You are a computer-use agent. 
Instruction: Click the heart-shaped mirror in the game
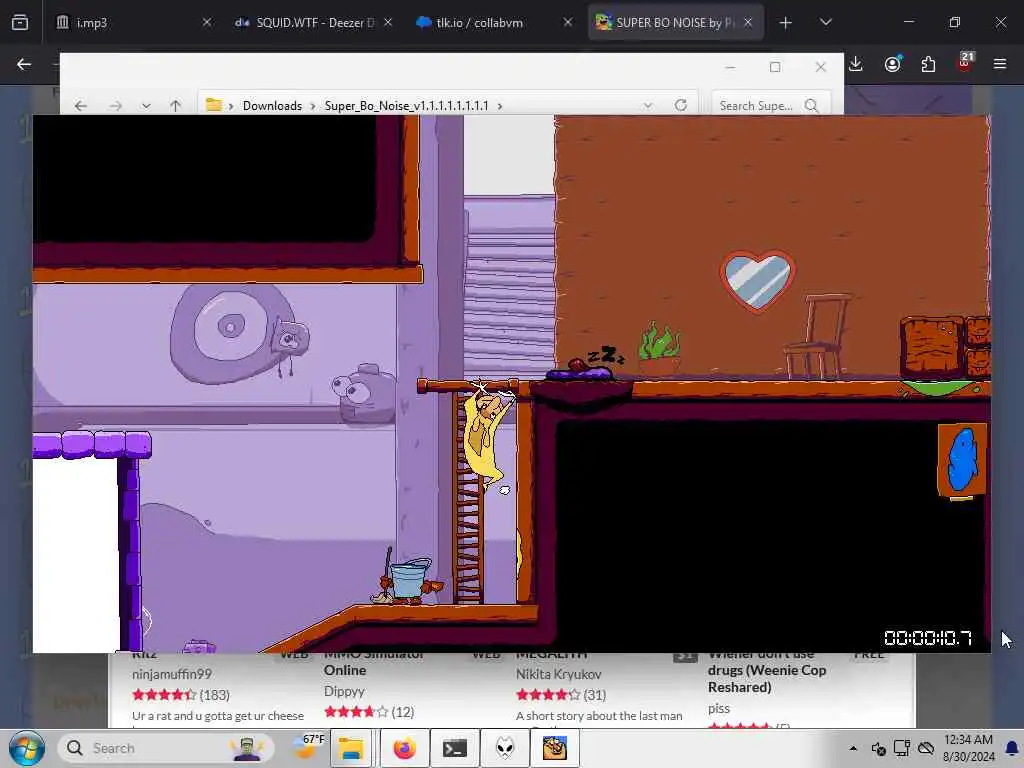758,281
